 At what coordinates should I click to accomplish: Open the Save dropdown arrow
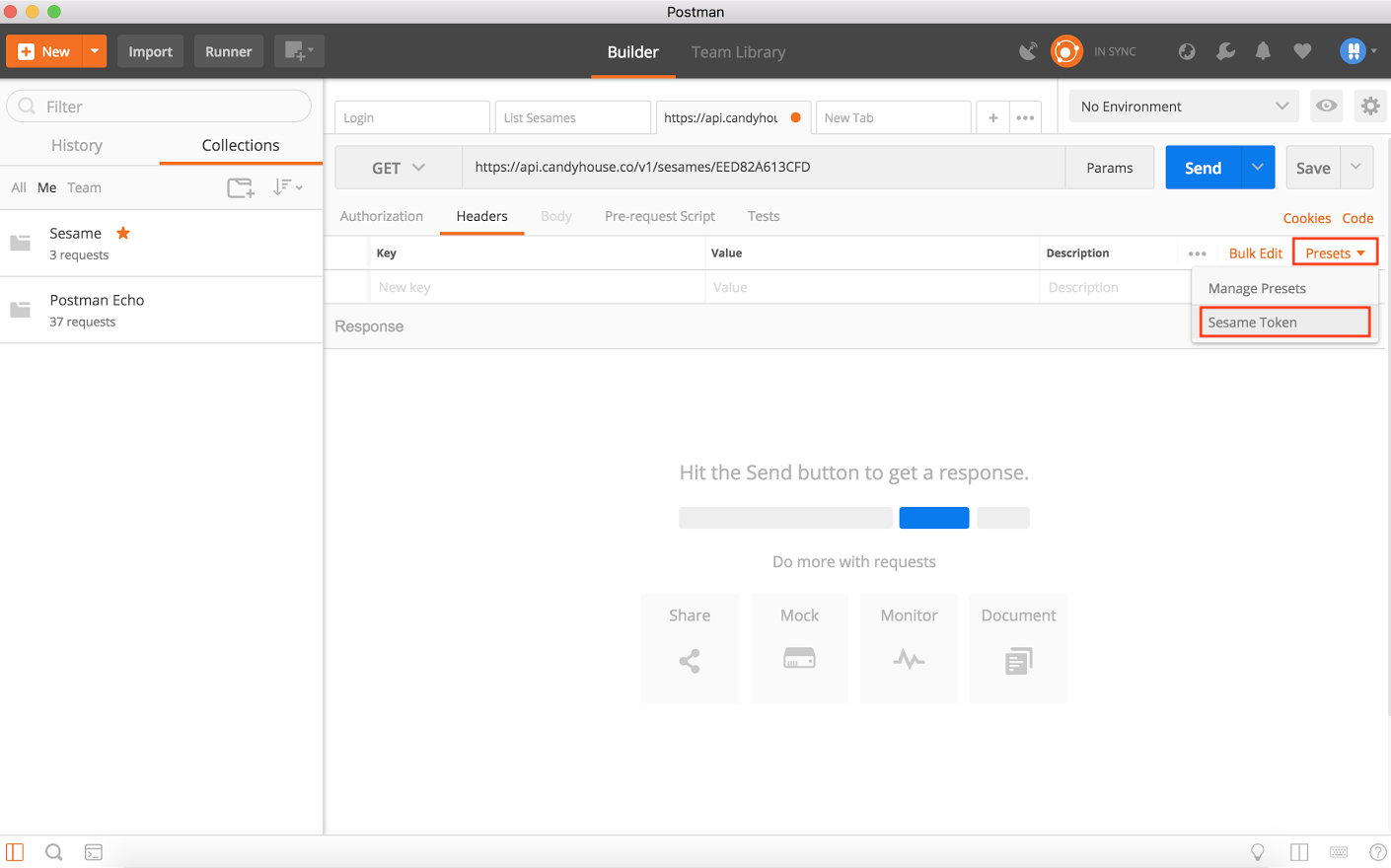(x=1356, y=168)
